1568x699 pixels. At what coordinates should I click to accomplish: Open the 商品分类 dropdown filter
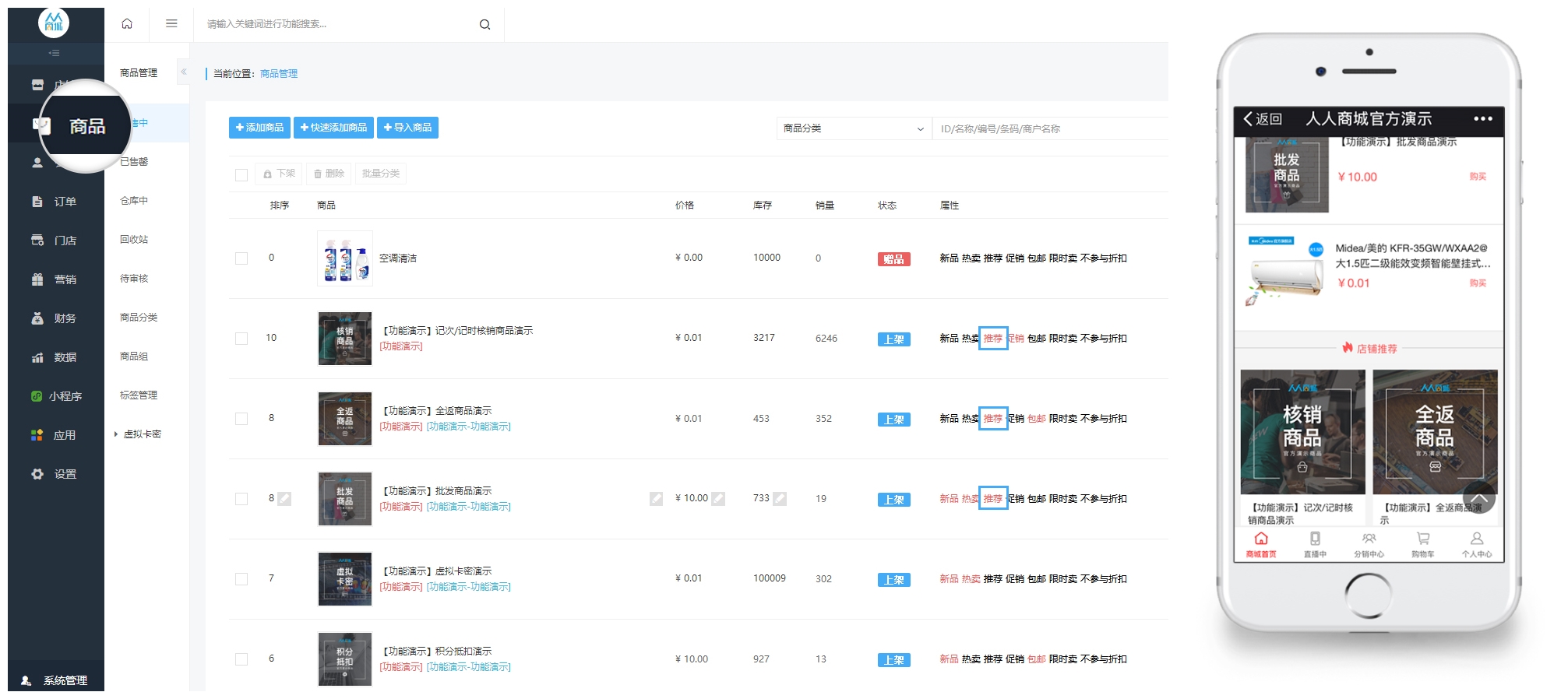click(x=853, y=128)
